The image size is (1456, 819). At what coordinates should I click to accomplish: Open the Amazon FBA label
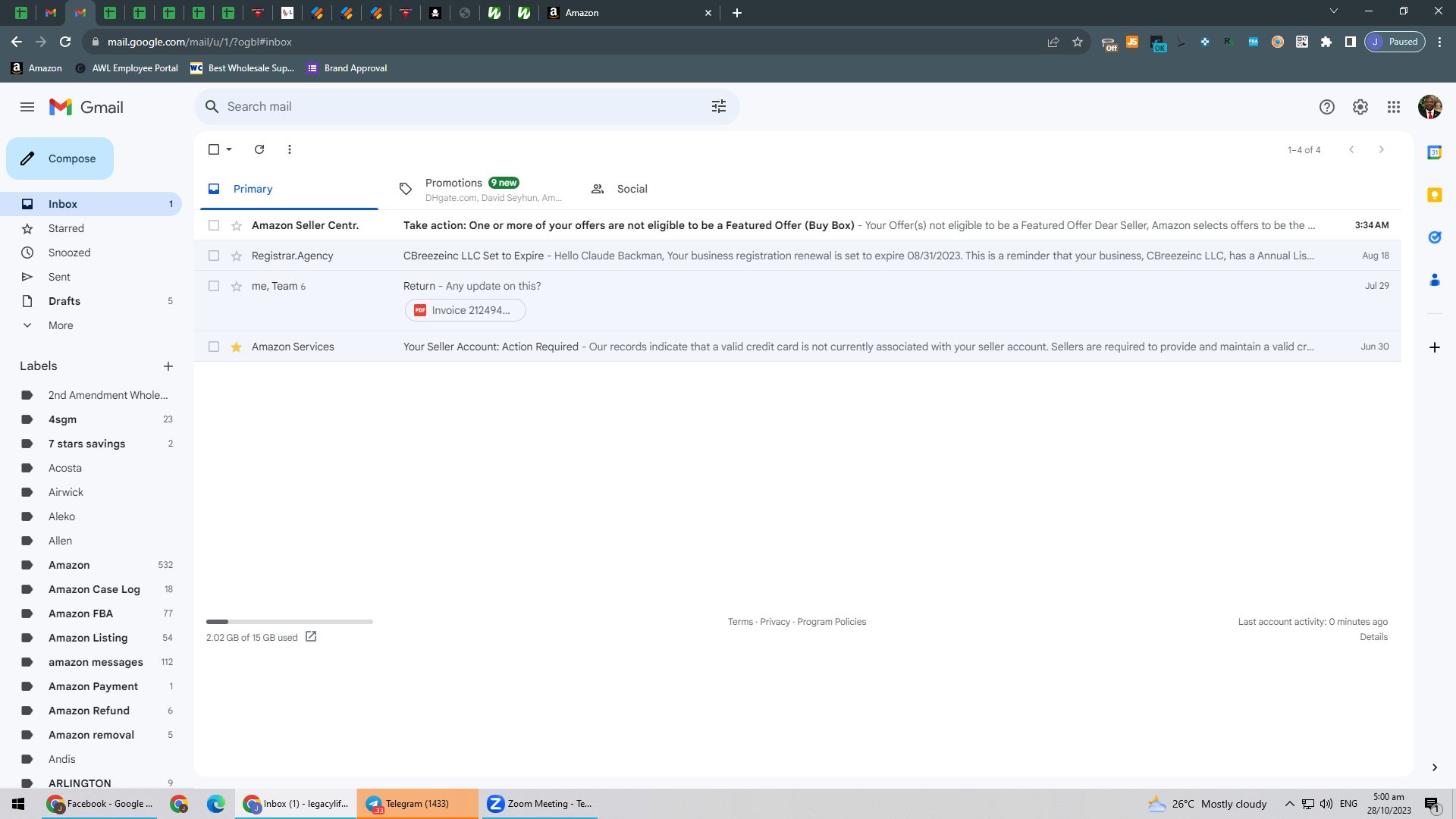(91, 613)
